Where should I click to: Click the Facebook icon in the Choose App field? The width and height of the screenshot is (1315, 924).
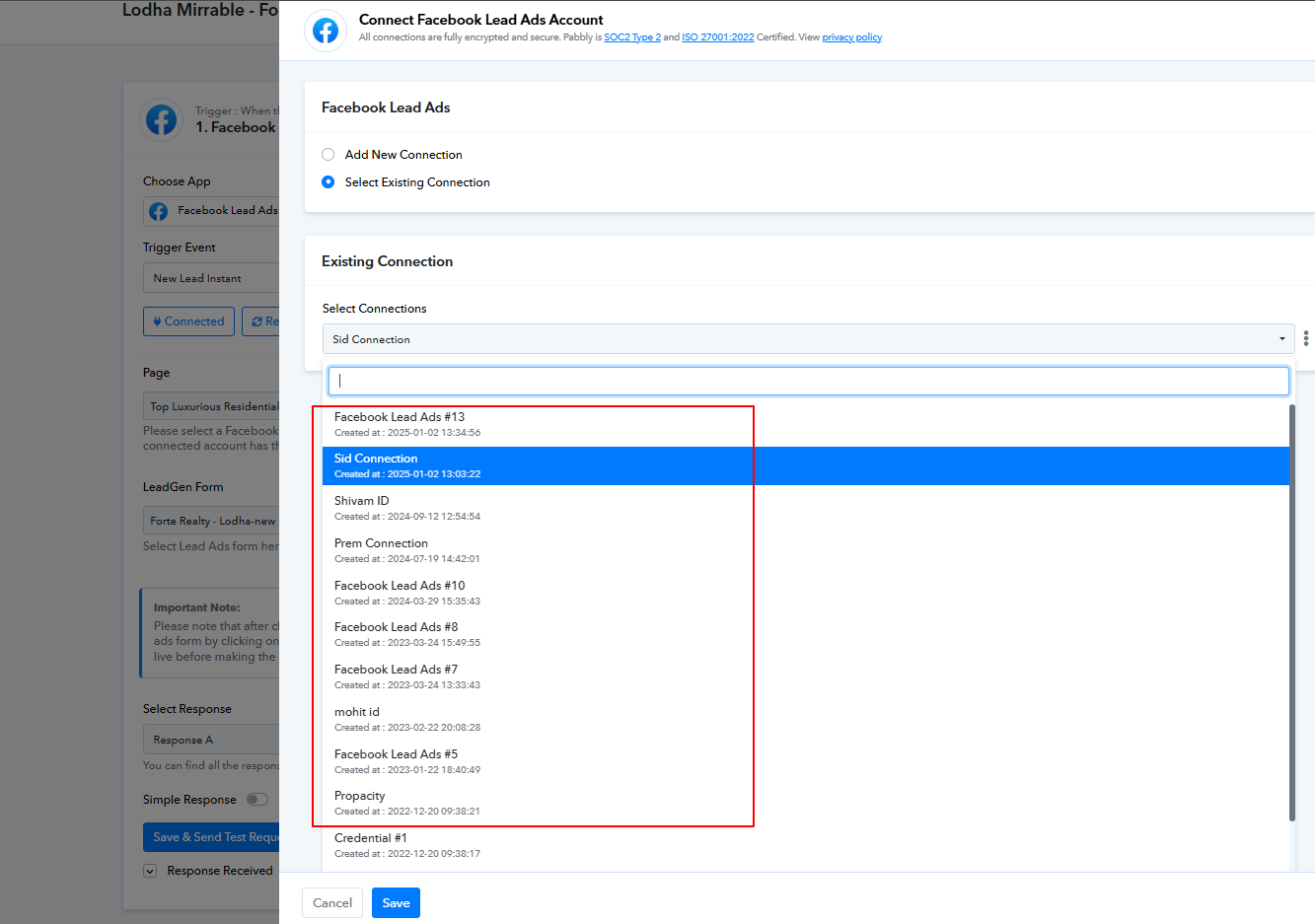click(x=158, y=211)
